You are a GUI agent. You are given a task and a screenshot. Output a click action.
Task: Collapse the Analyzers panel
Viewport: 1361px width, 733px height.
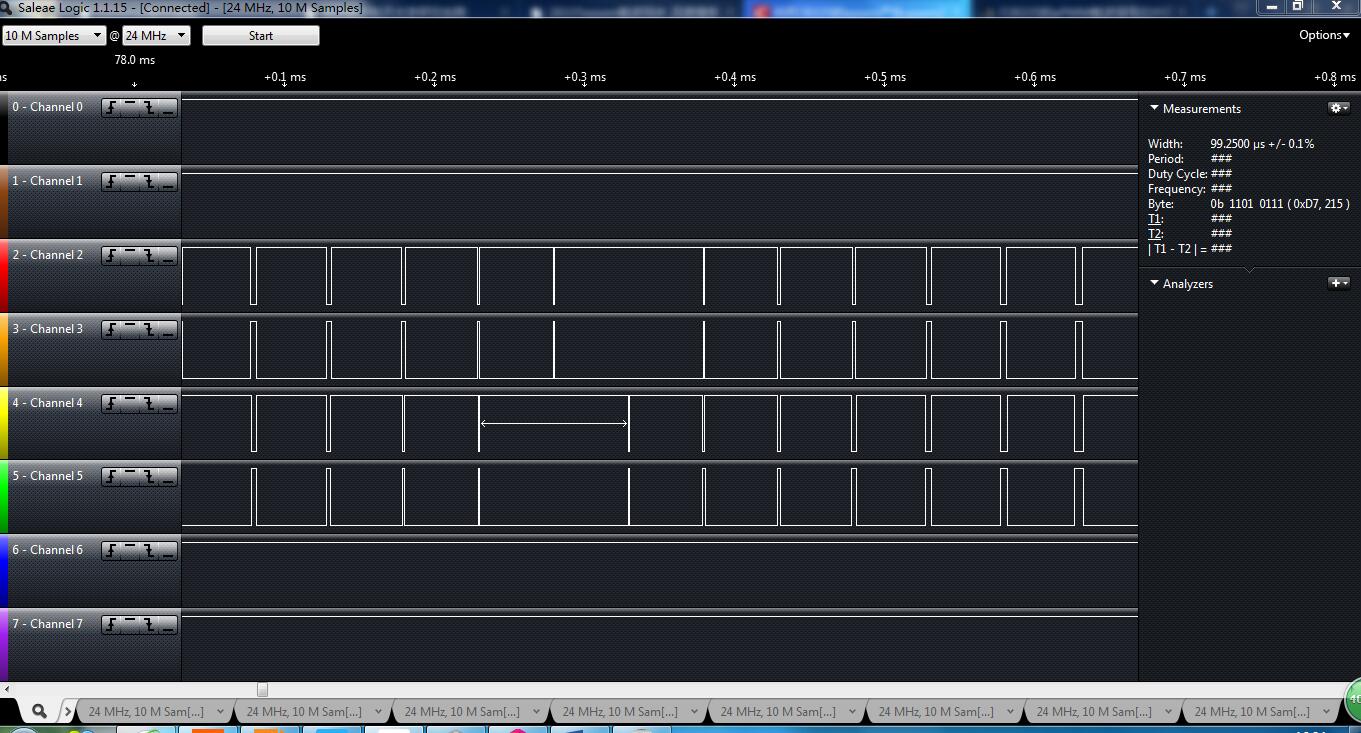pyautogui.click(x=1154, y=283)
